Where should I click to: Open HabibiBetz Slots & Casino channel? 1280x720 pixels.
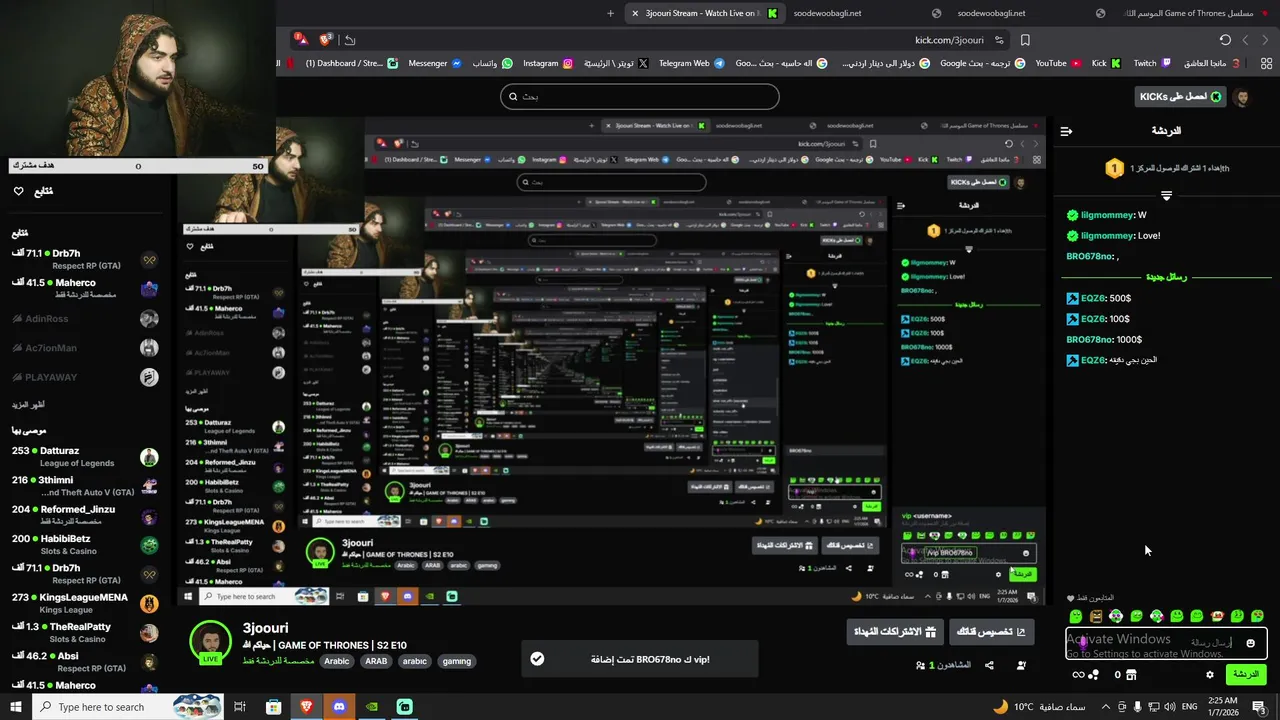(x=85, y=545)
